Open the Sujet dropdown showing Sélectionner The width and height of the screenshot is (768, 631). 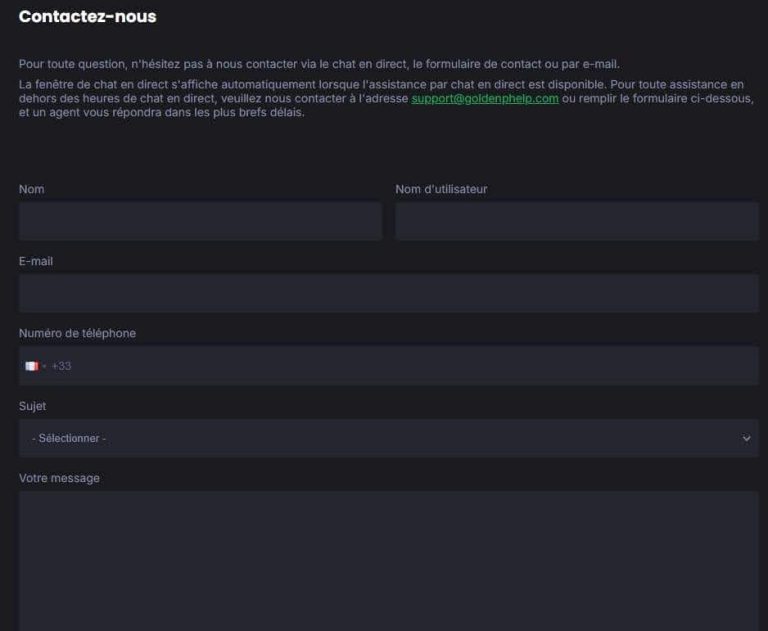[x=389, y=438]
